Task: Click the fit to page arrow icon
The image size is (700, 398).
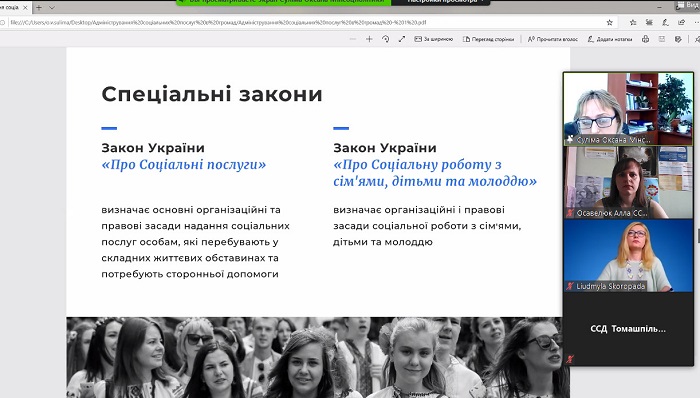Action: (x=402, y=39)
